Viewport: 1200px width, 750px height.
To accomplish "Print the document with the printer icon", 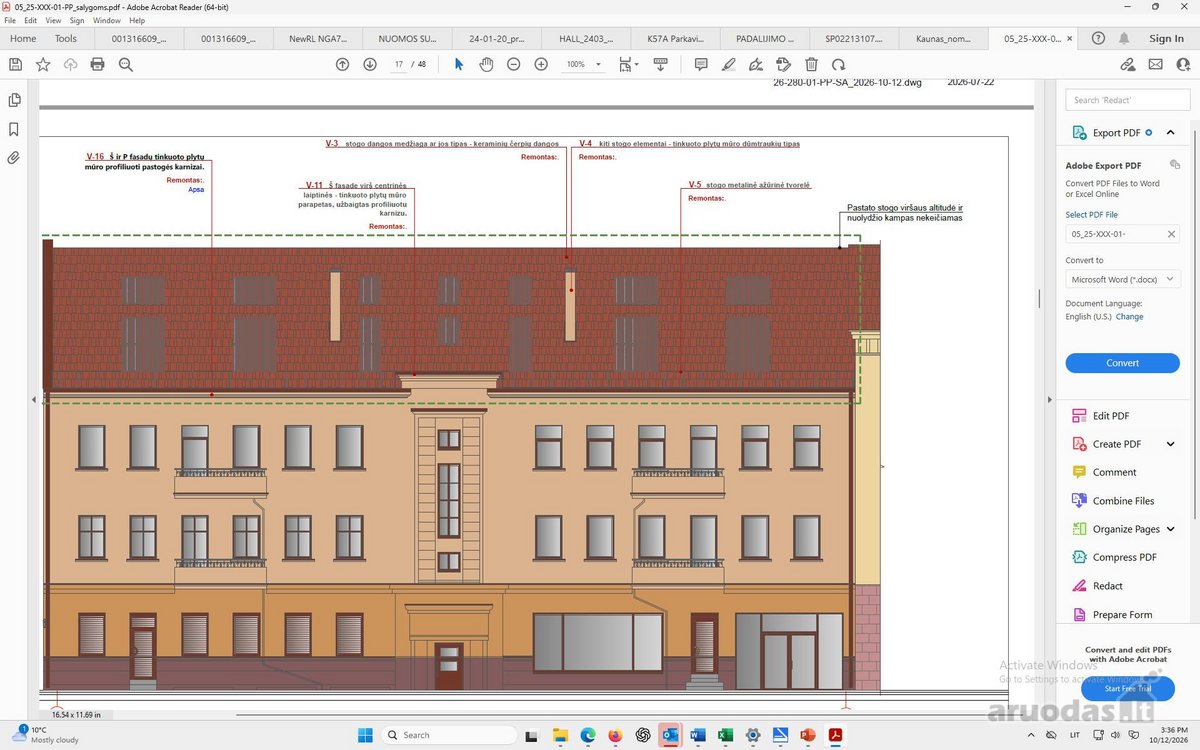I will tap(97, 64).
